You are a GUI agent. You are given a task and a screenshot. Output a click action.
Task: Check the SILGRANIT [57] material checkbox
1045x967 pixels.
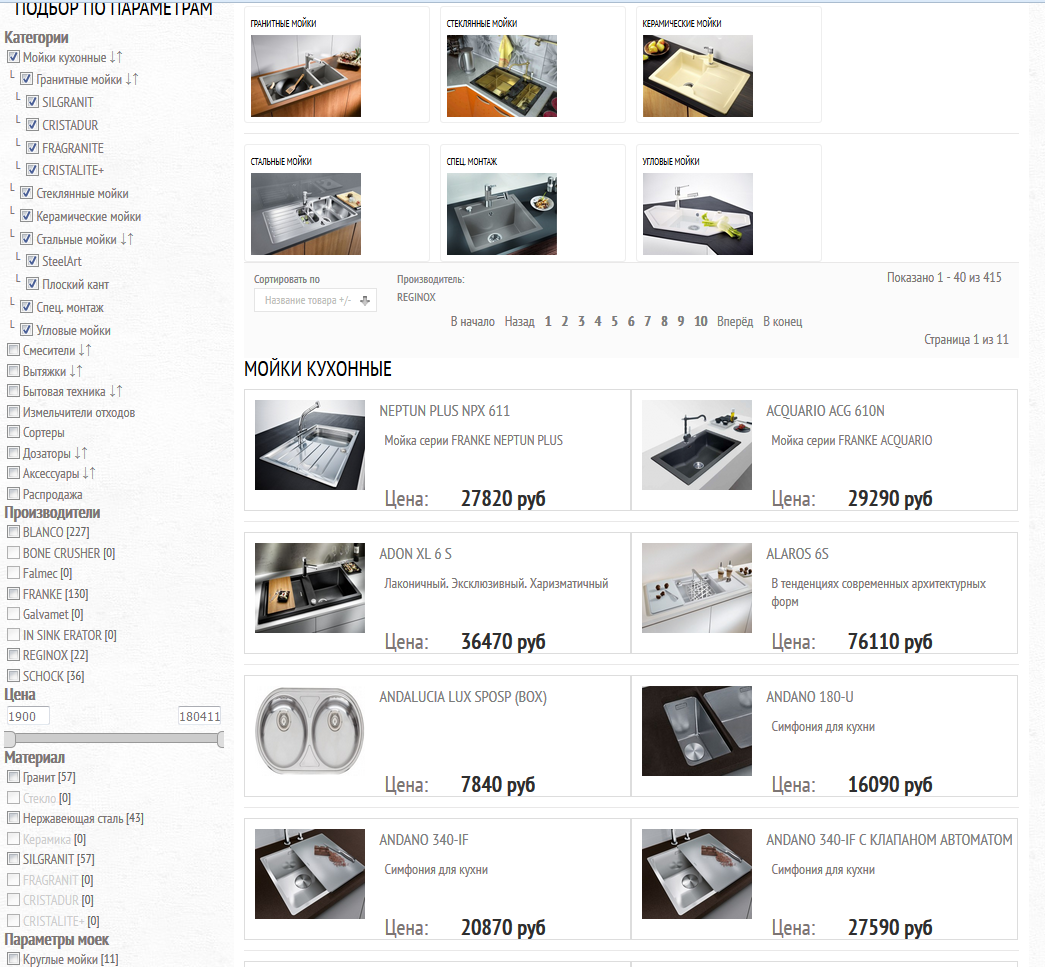[13, 859]
